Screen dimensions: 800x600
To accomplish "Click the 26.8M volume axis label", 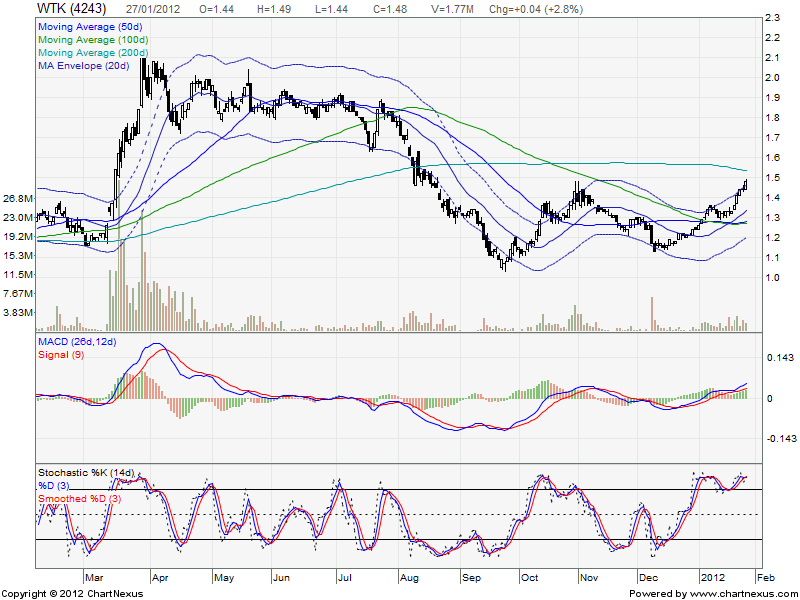I will 19,199.
